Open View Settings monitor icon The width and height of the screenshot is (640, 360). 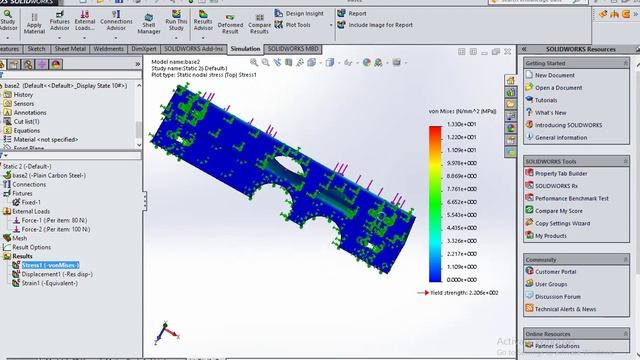pyautogui.click(x=396, y=62)
